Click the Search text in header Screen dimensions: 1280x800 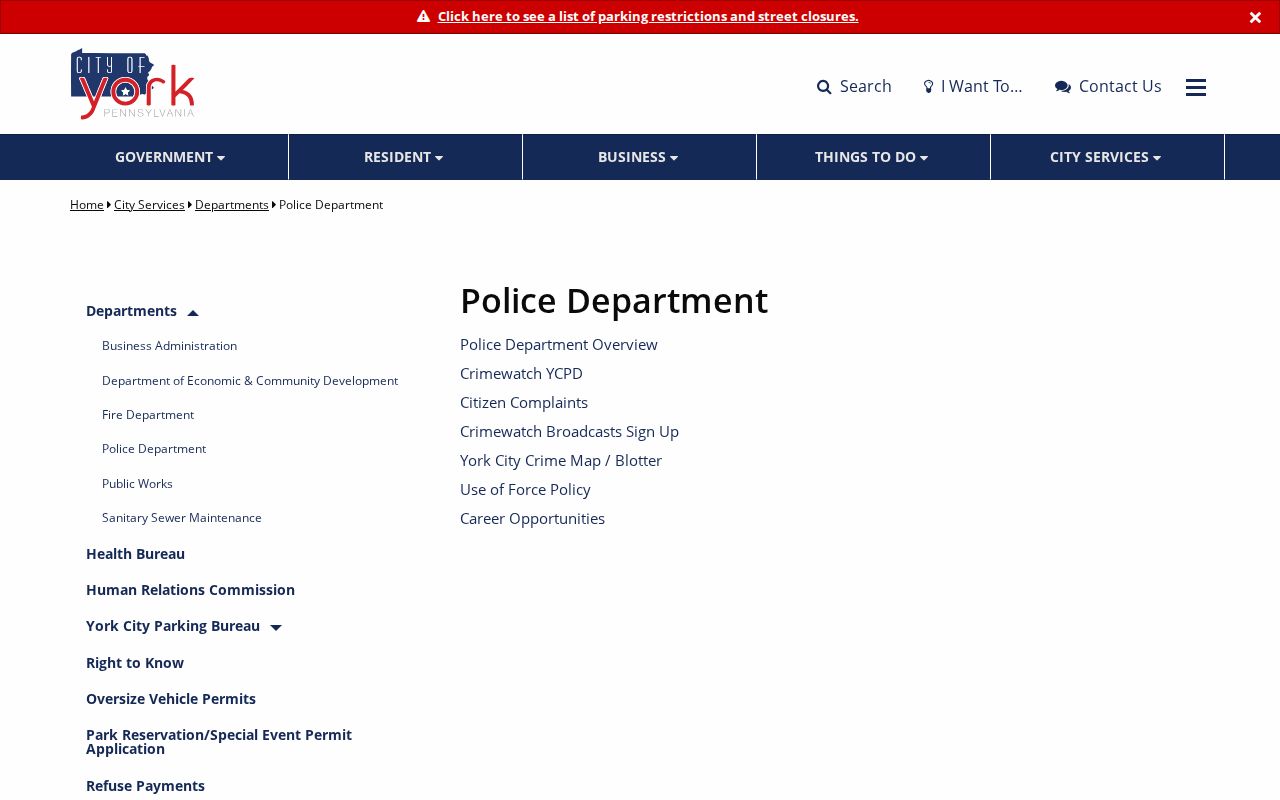pyautogui.click(x=866, y=86)
